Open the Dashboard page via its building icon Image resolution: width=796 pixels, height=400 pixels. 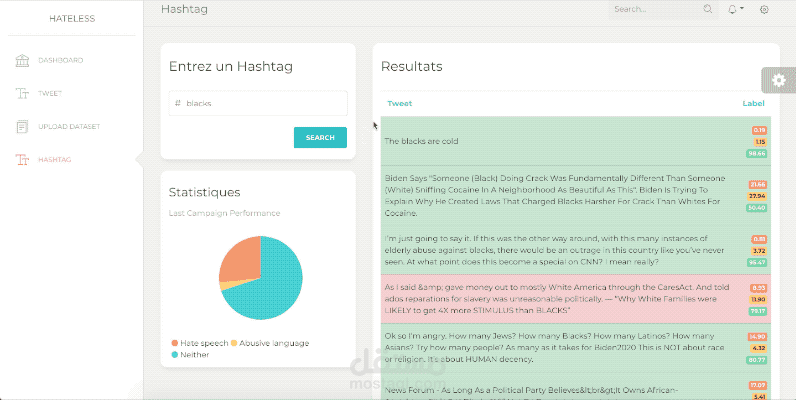pos(22,60)
